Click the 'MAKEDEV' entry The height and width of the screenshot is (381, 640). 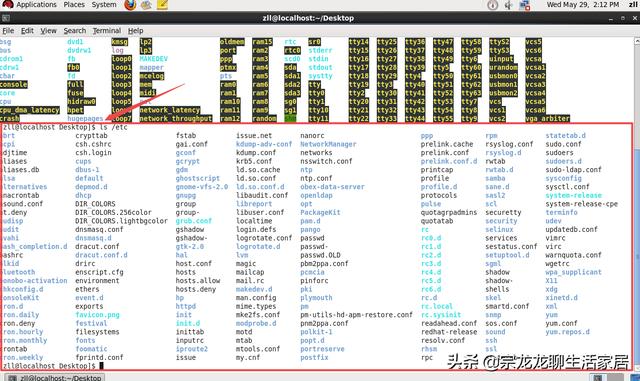coord(153,59)
